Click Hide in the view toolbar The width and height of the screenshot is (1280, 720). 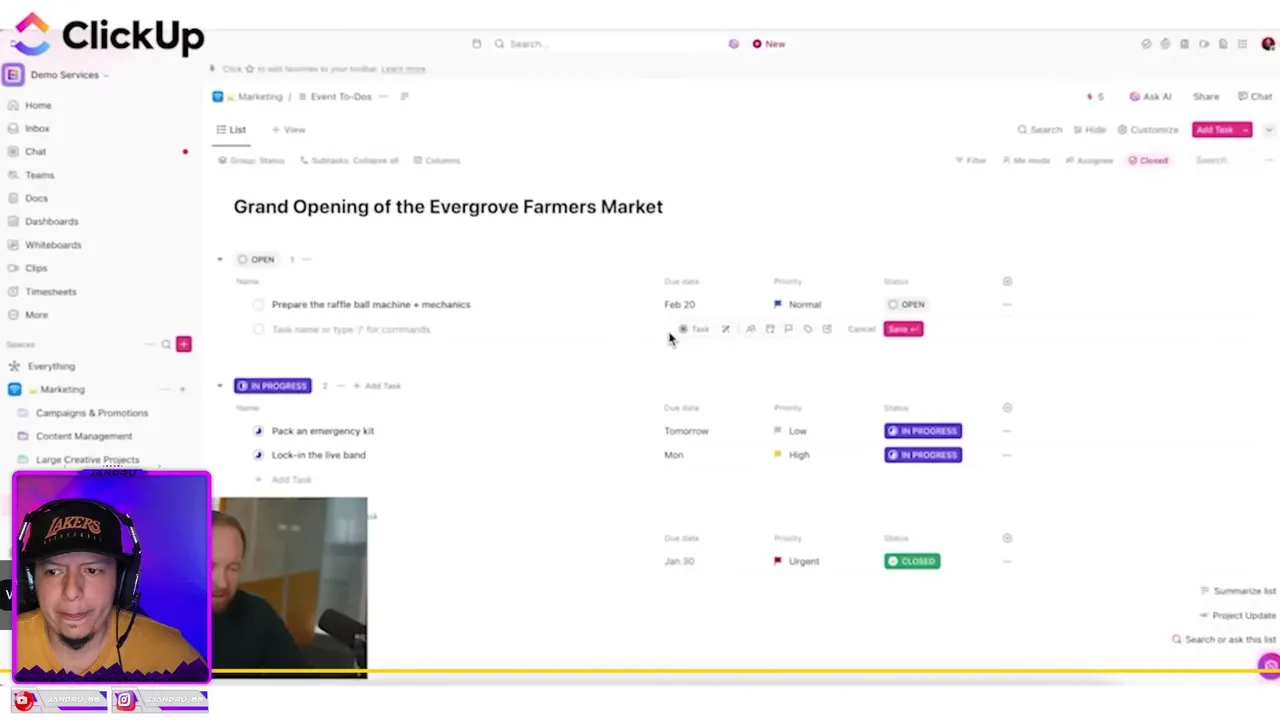pos(1090,130)
